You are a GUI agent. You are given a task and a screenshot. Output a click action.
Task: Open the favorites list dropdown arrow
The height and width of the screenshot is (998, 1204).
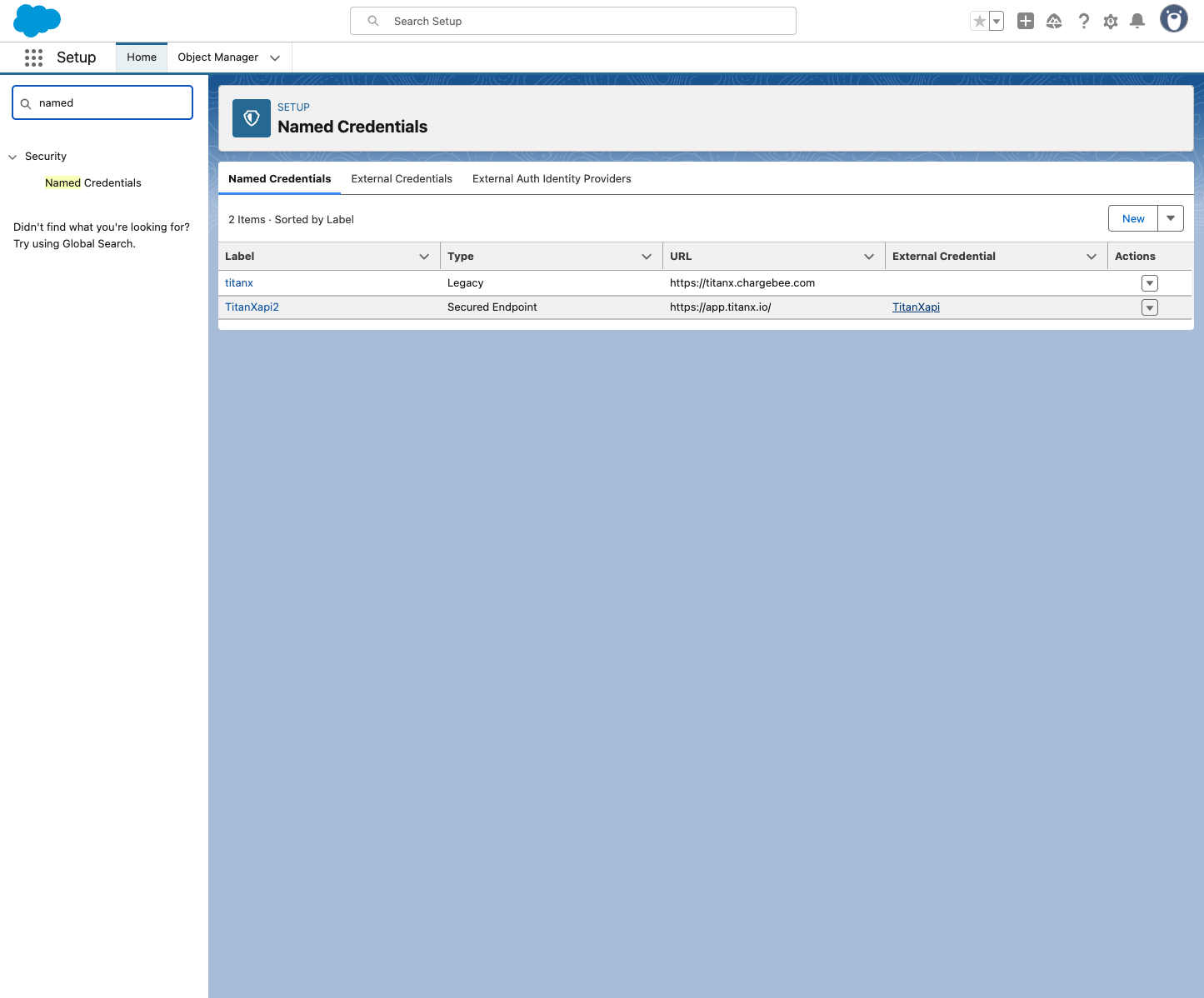[x=997, y=22]
